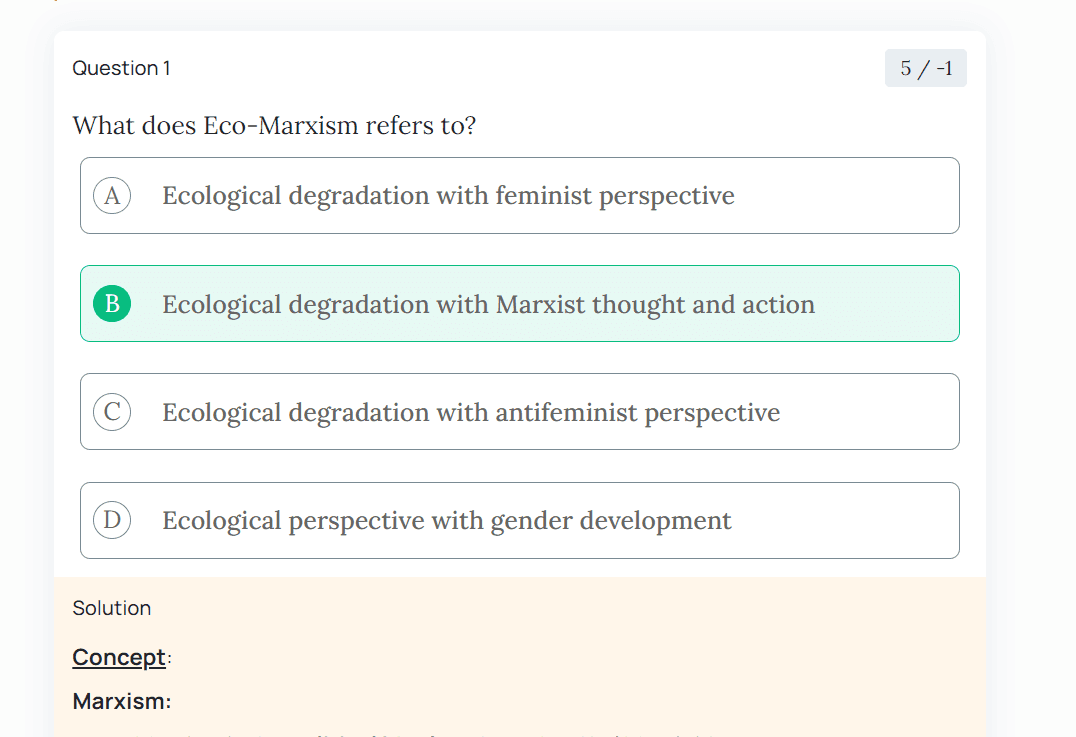Click the Solution heading
This screenshot has height=737, width=1076.
(x=112, y=608)
